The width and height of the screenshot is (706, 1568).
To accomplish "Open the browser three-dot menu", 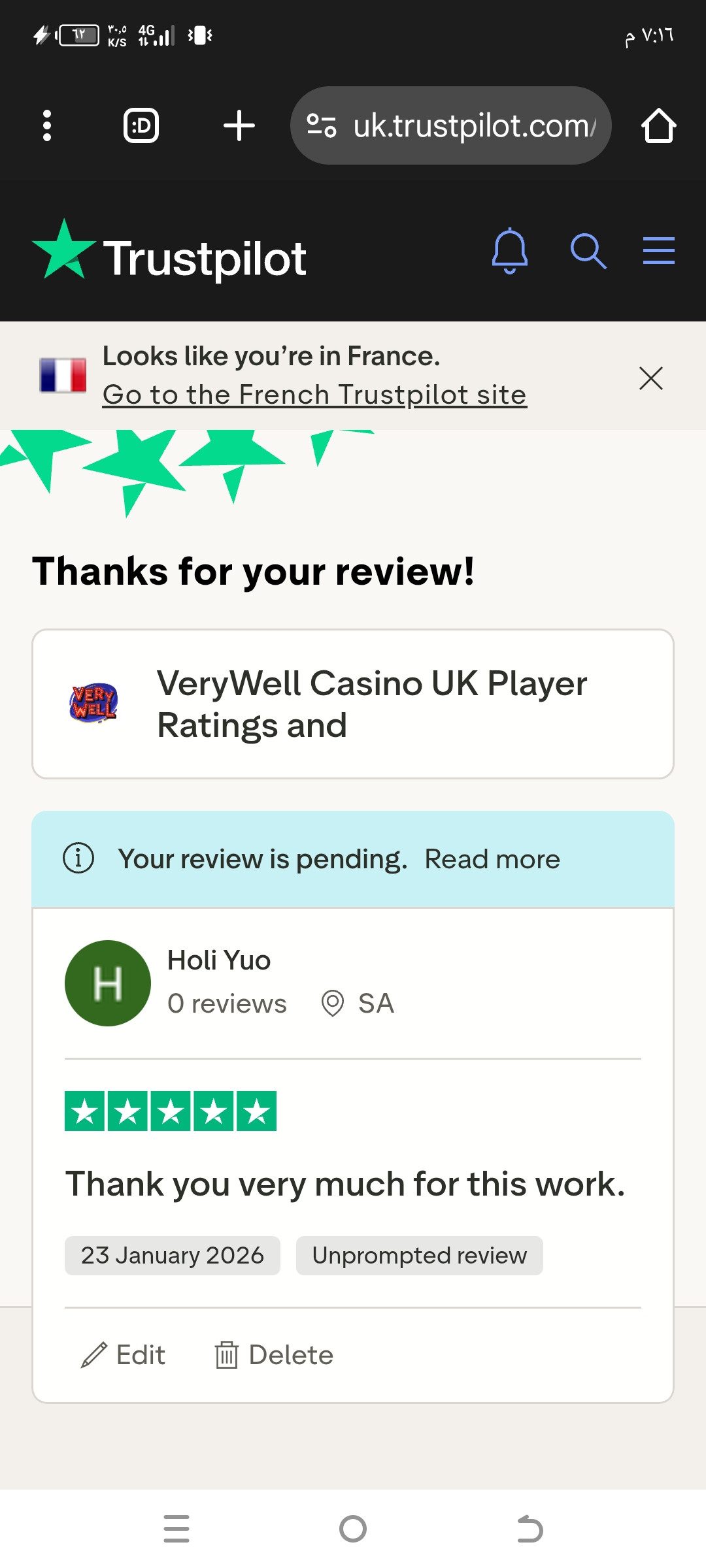I will coord(46,125).
